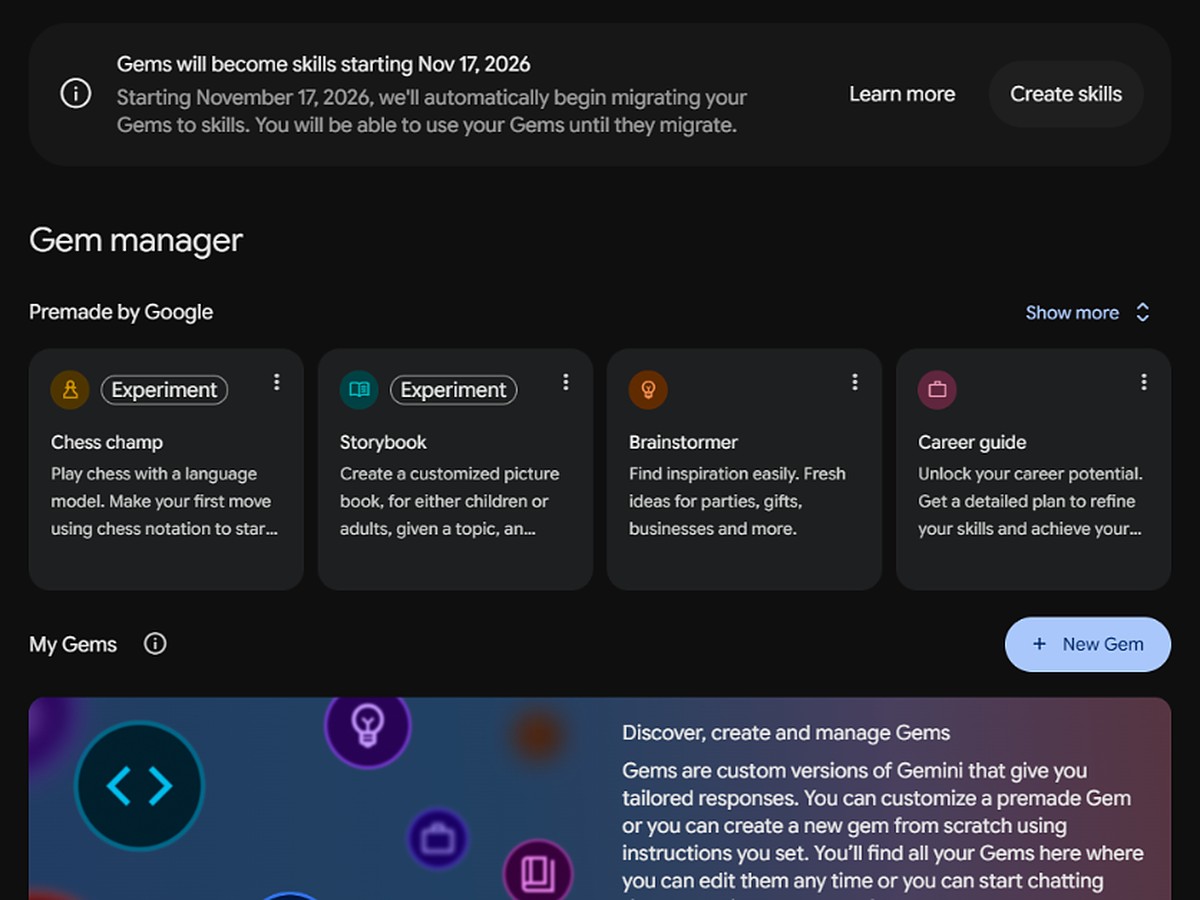1200x900 pixels.
Task: Click the info icon in the migration banner
Action: (76, 94)
